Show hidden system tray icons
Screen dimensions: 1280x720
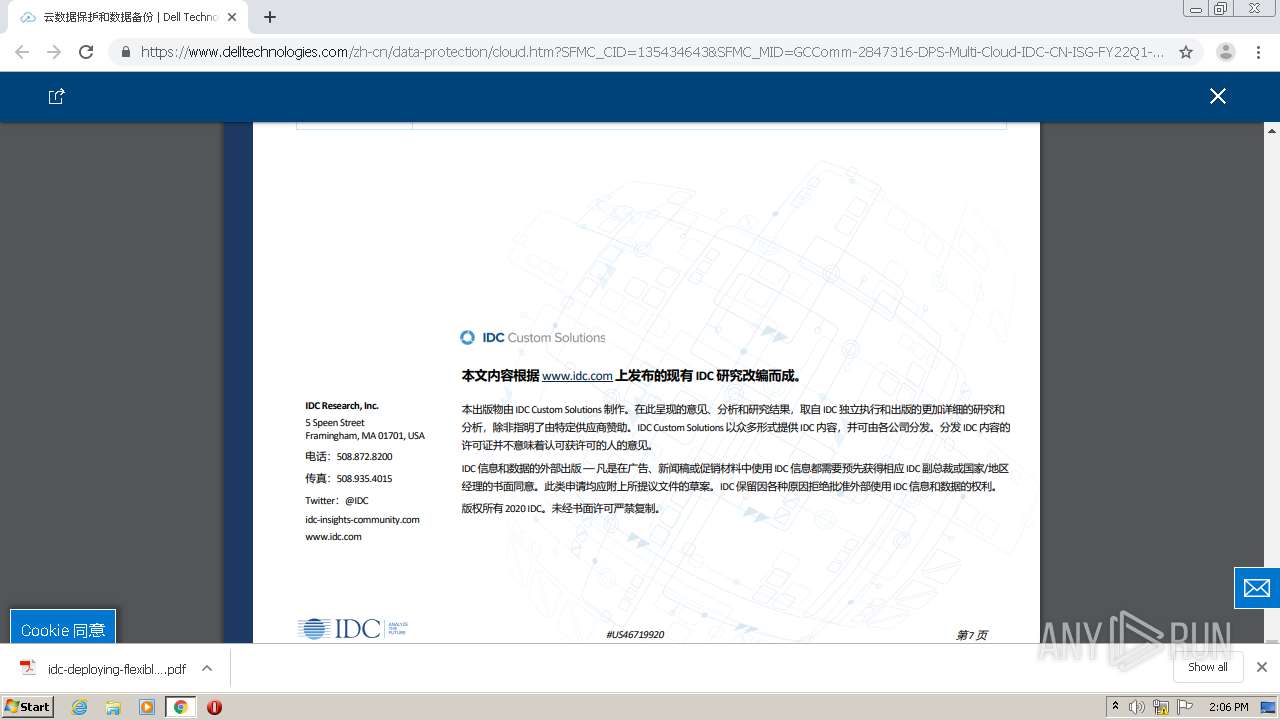[1115, 707]
